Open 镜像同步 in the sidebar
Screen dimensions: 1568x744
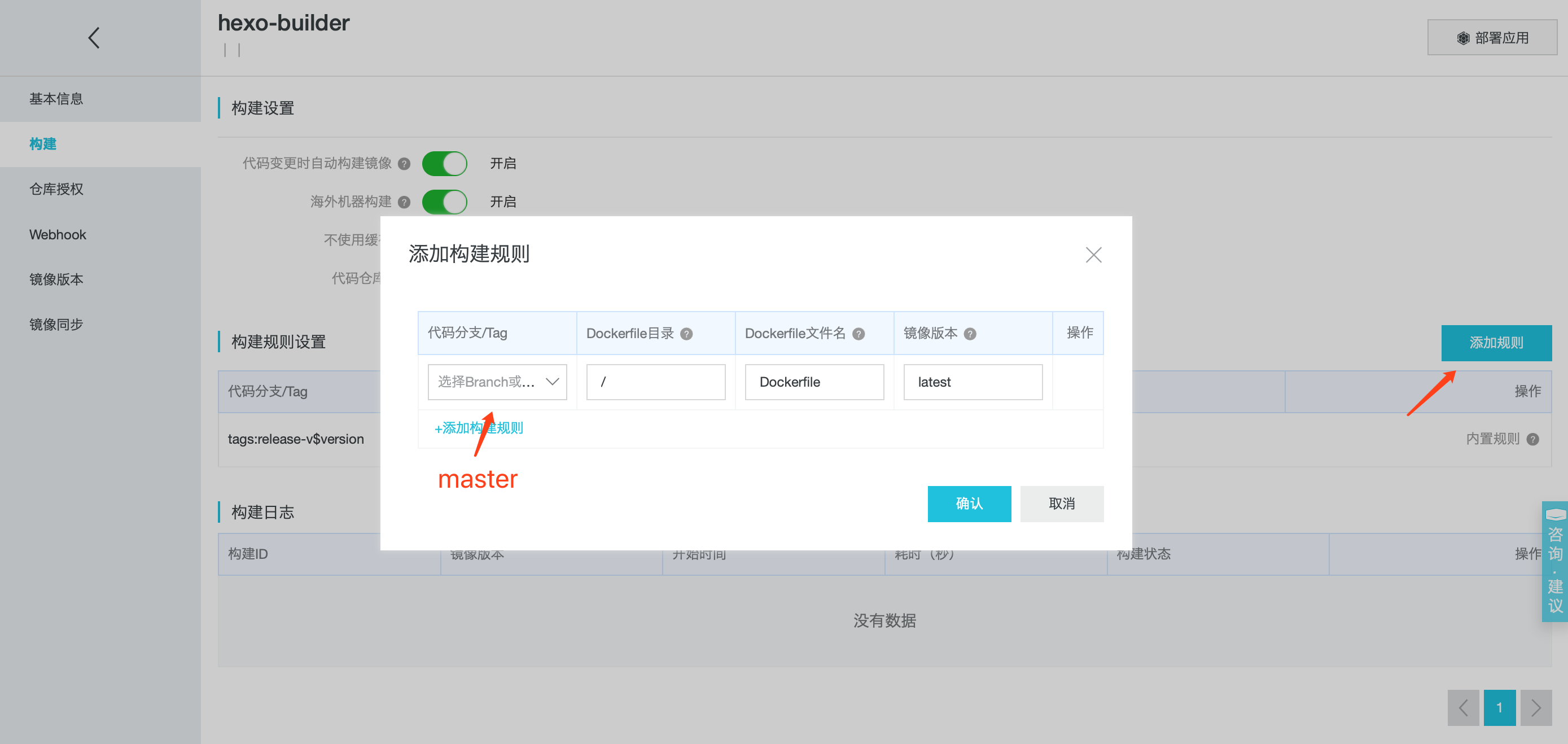56,325
